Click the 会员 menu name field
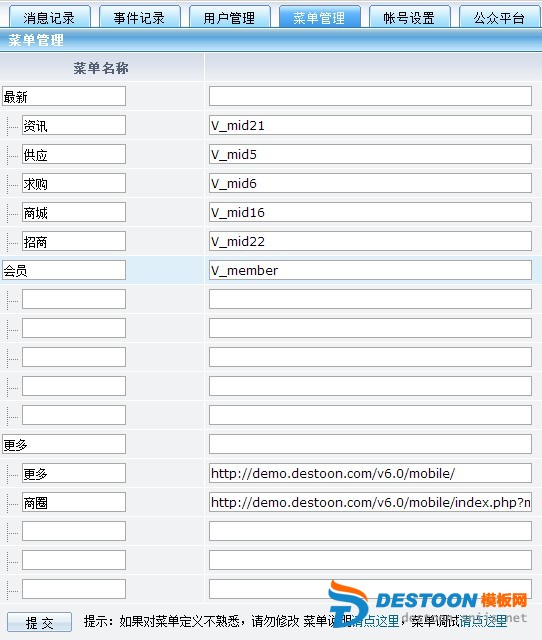The height and width of the screenshot is (640, 542). pyautogui.click(x=64, y=270)
